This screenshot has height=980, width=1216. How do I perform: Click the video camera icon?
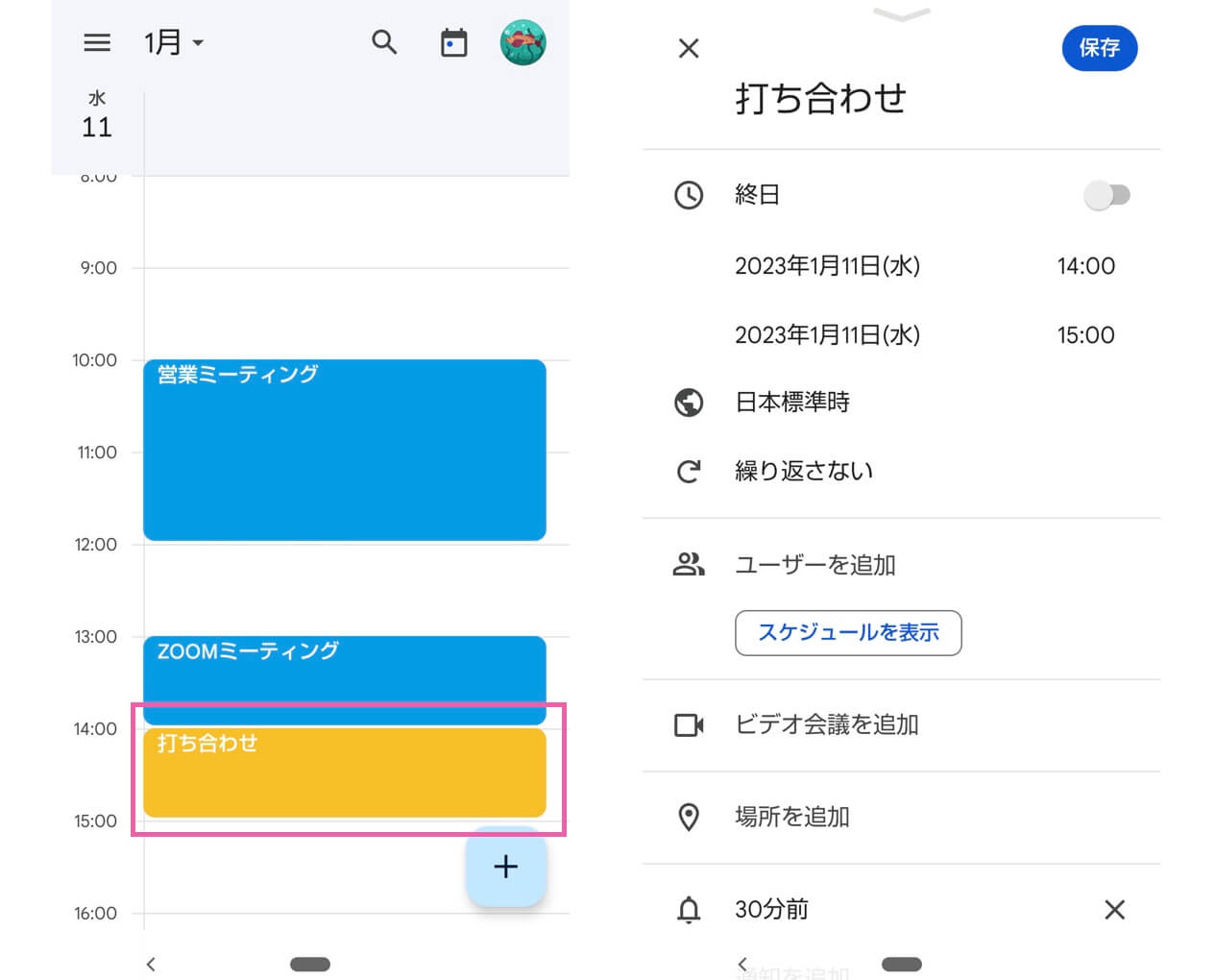coord(689,724)
